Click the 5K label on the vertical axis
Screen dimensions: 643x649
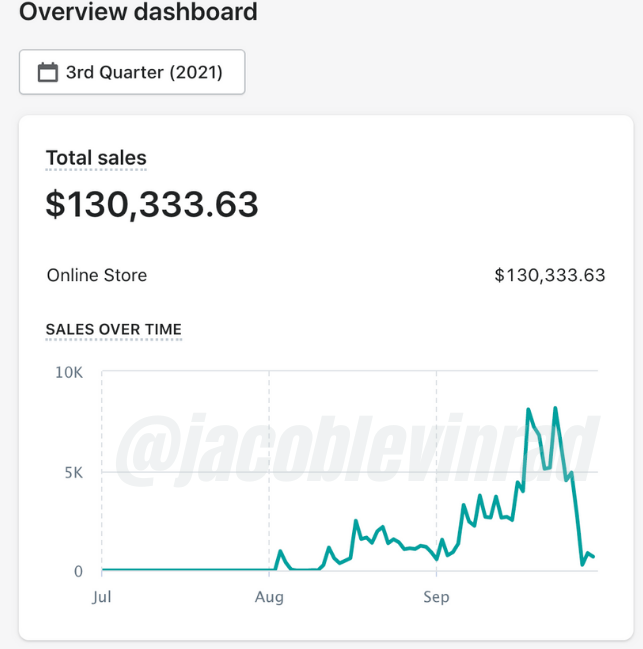[73, 472]
